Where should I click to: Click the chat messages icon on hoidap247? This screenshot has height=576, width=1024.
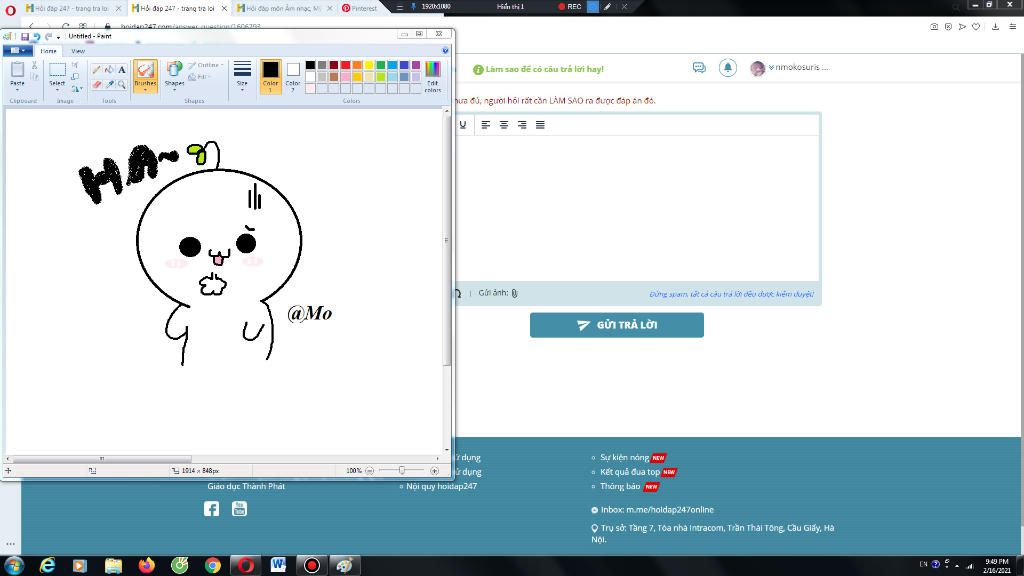(699, 67)
